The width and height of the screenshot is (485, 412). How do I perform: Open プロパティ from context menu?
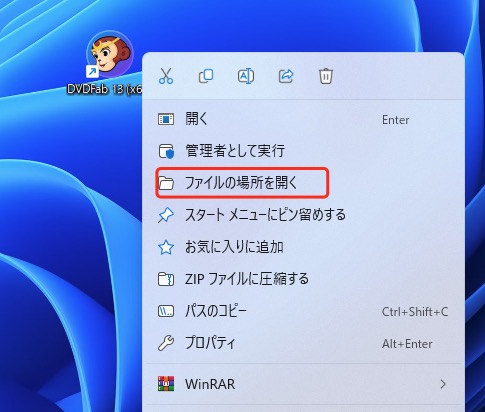tap(303, 343)
